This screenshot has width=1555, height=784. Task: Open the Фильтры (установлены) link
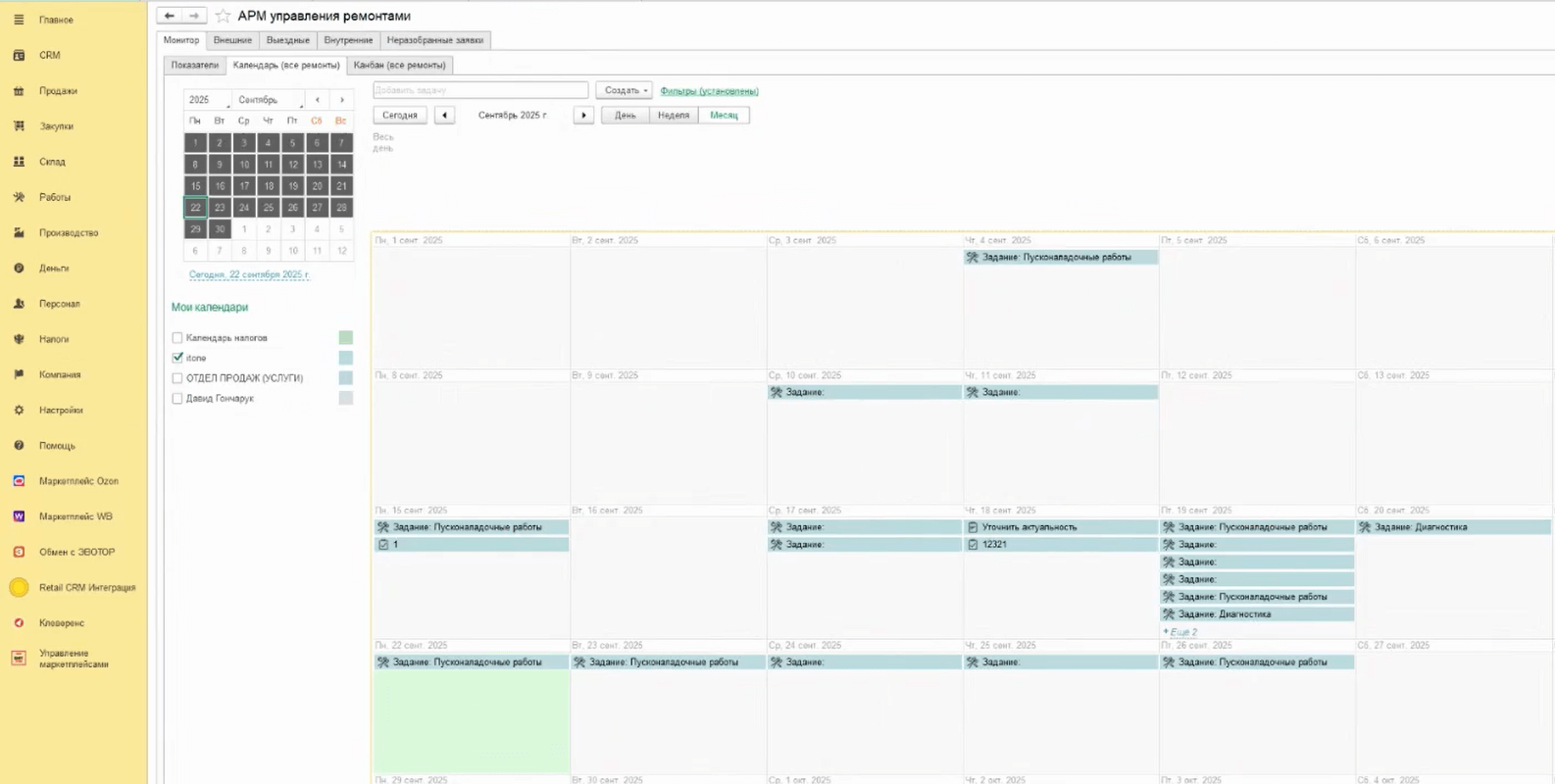point(709,91)
